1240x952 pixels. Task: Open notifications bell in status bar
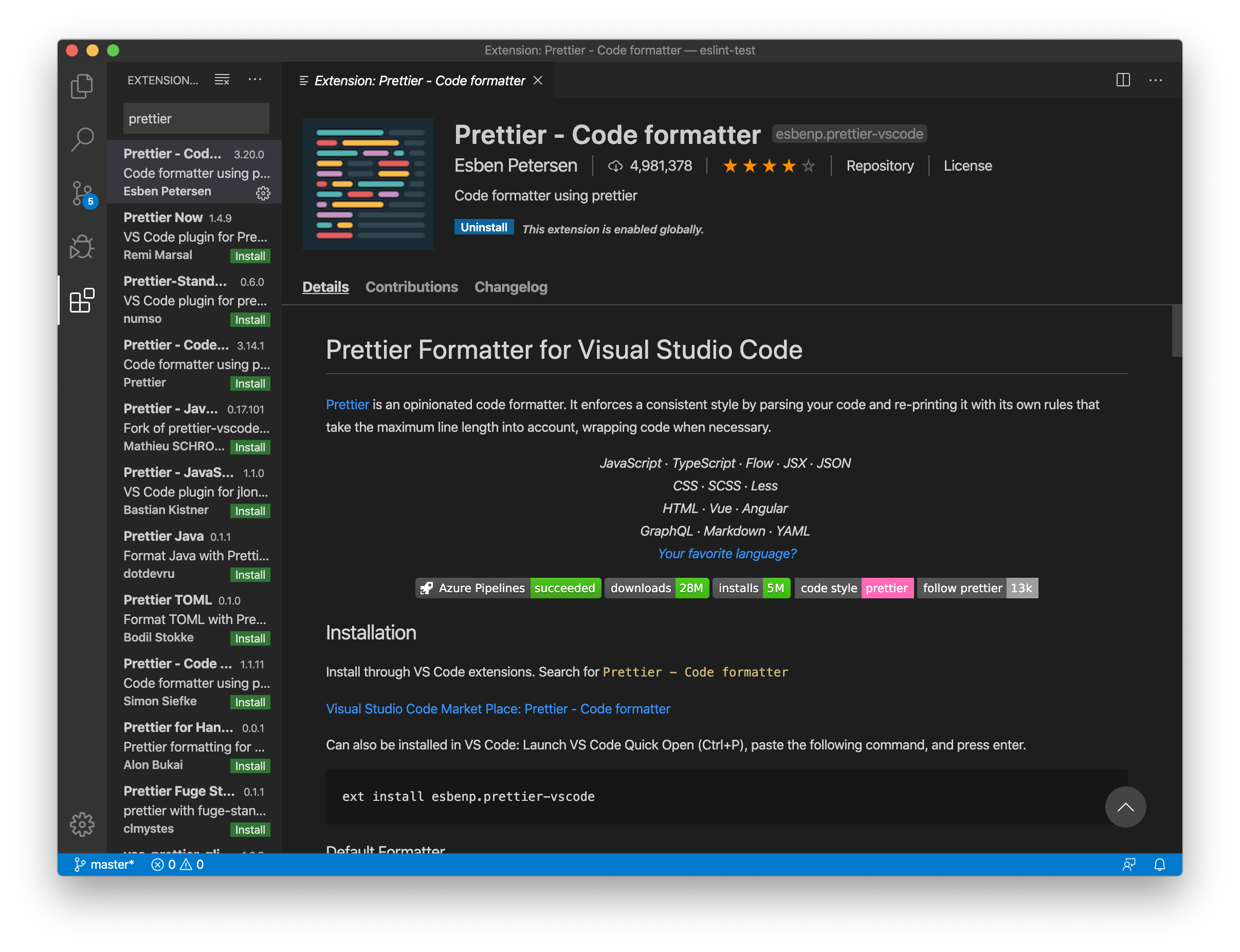(1159, 864)
